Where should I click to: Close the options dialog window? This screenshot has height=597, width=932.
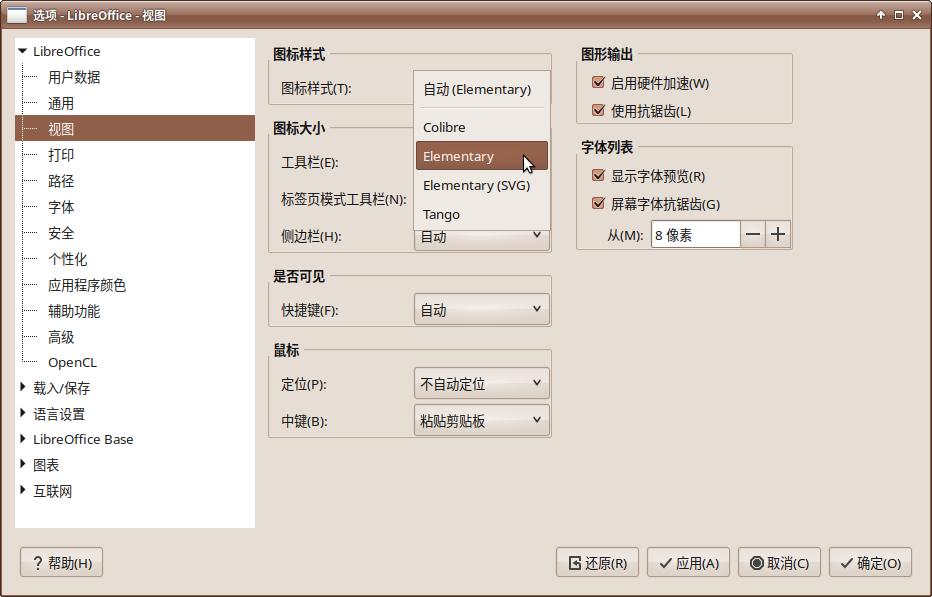[917, 15]
